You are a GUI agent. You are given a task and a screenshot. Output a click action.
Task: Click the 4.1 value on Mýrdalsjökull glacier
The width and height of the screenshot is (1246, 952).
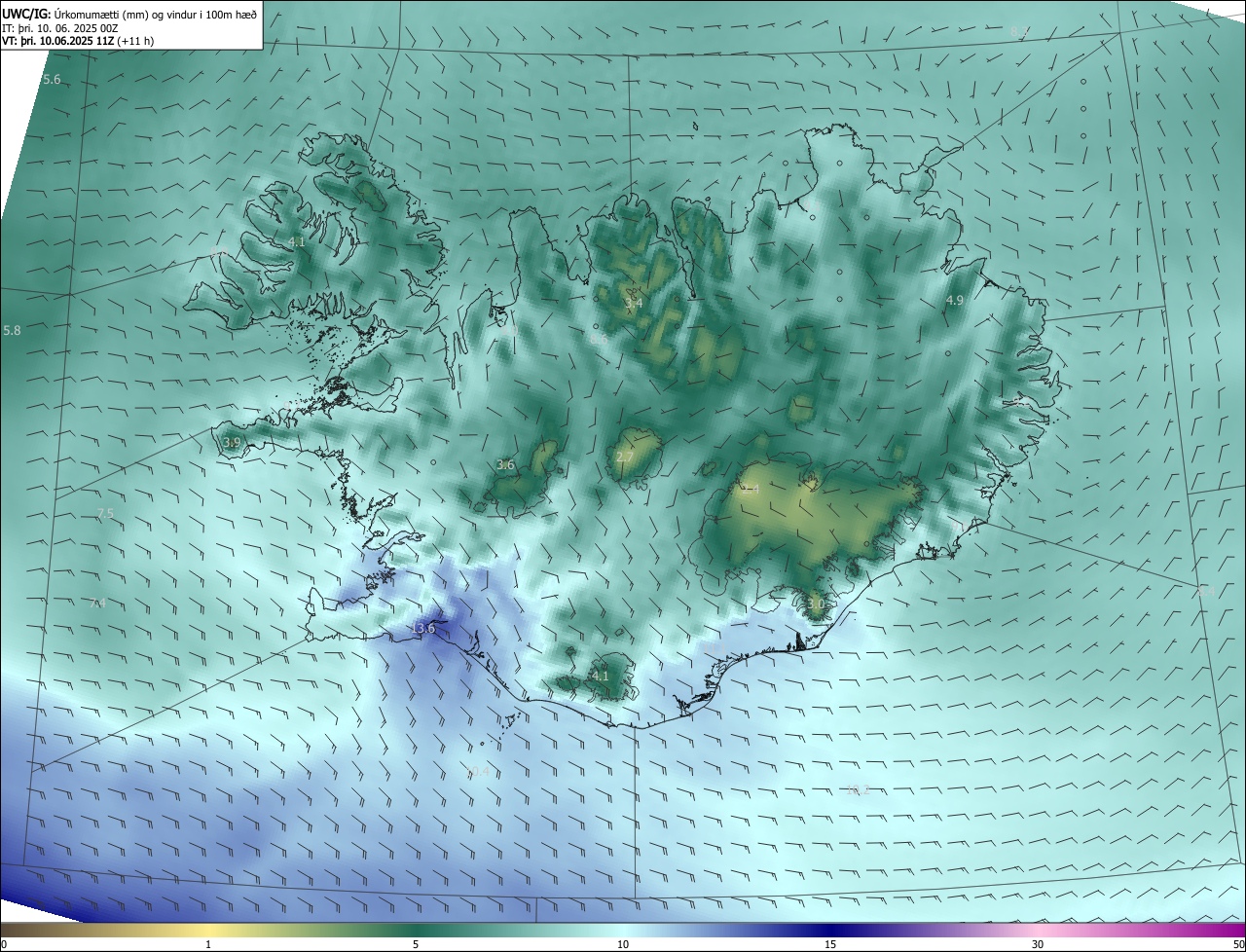(600, 676)
